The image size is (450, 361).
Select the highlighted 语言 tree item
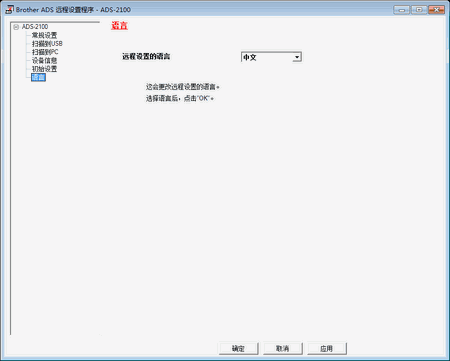(x=38, y=77)
